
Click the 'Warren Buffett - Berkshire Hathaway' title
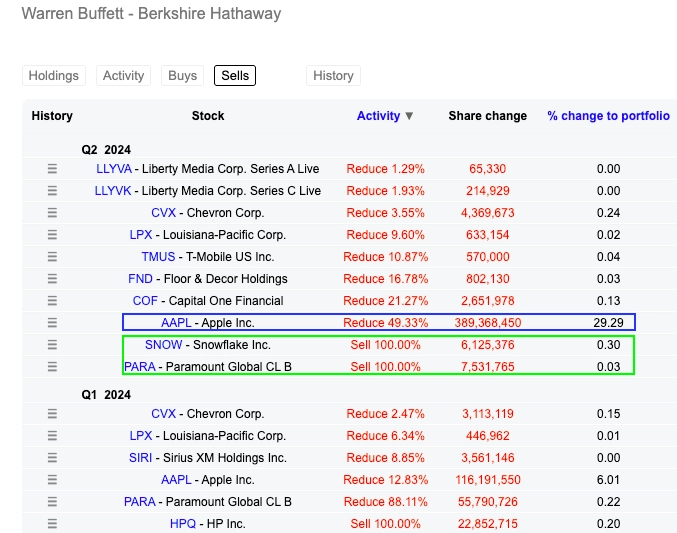tap(151, 13)
